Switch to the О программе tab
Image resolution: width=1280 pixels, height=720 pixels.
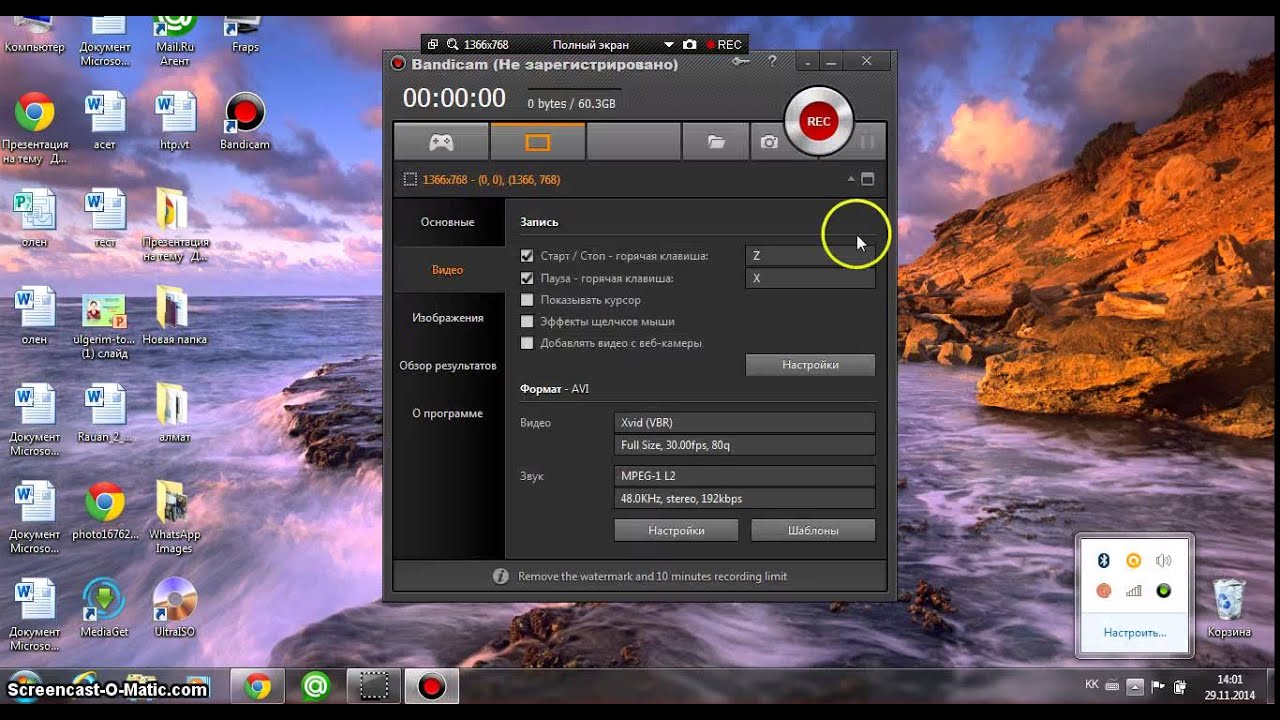click(x=448, y=414)
